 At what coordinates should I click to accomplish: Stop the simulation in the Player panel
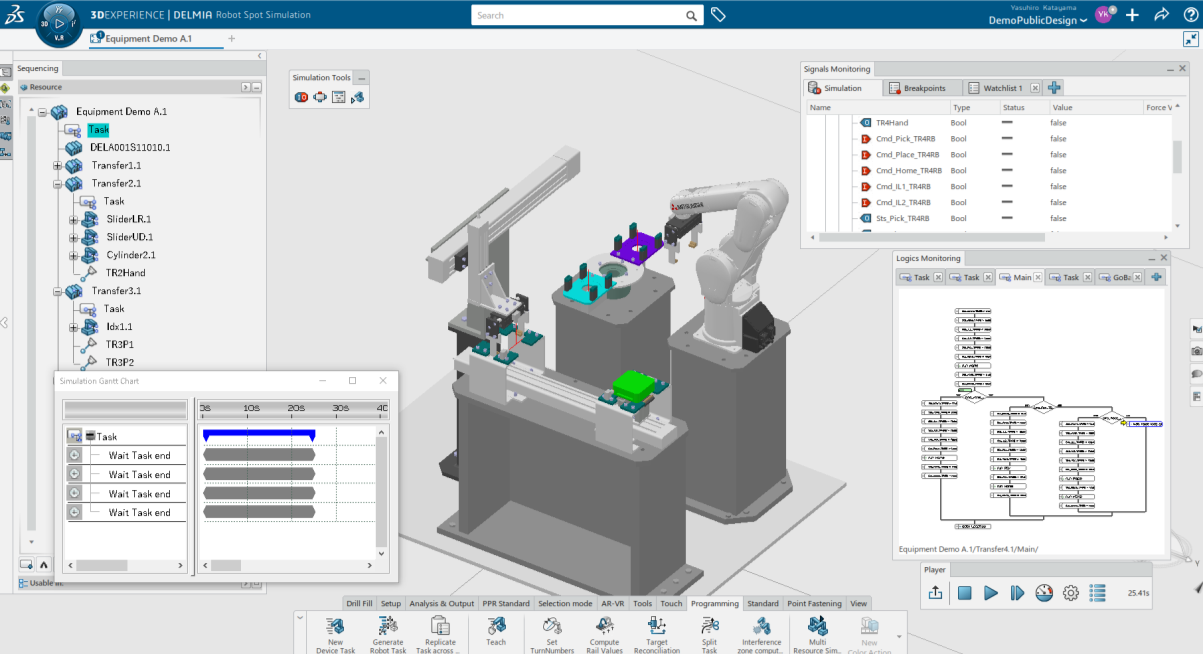[x=964, y=593]
